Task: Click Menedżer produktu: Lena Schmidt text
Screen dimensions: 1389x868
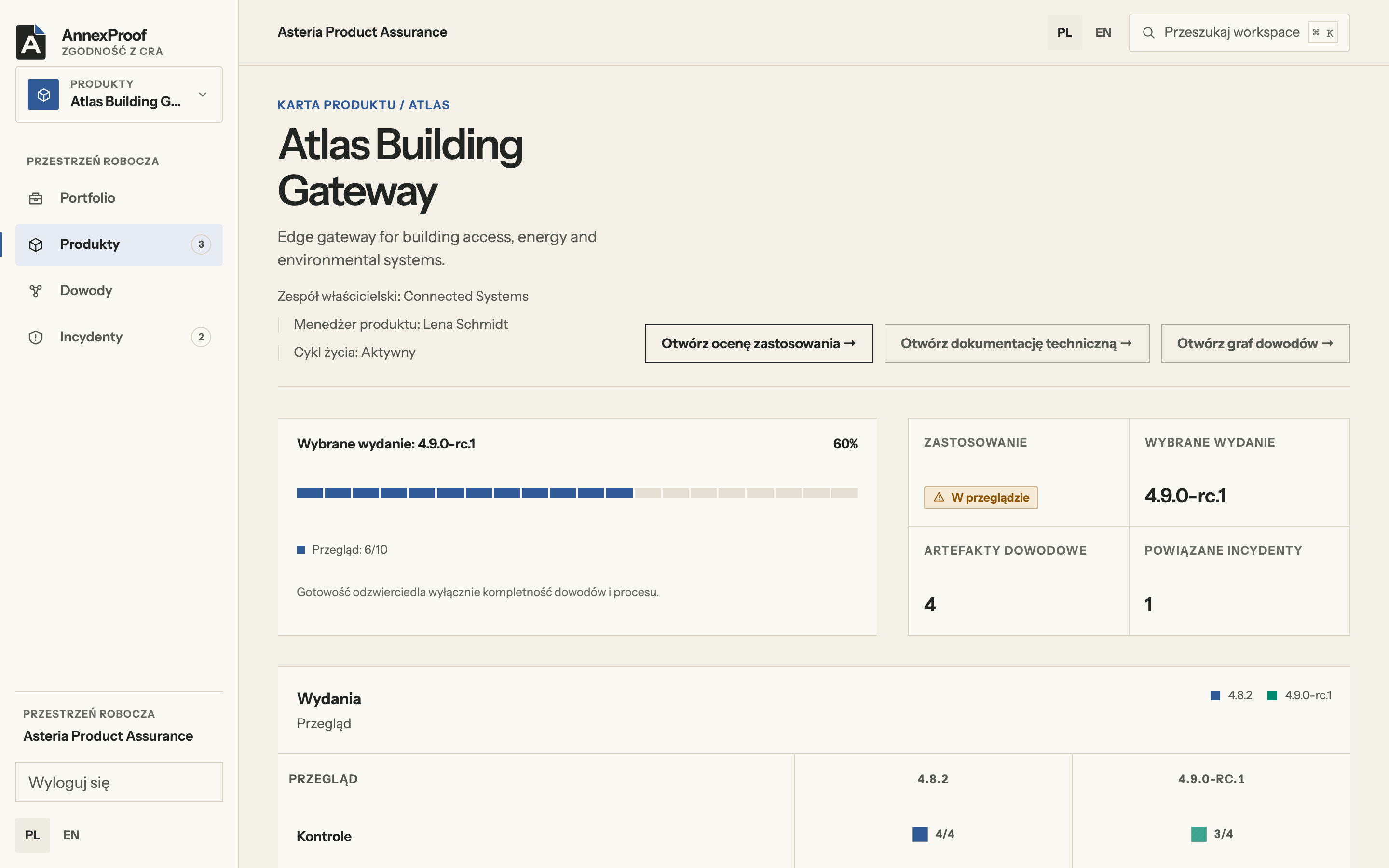Action: pyautogui.click(x=401, y=325)
